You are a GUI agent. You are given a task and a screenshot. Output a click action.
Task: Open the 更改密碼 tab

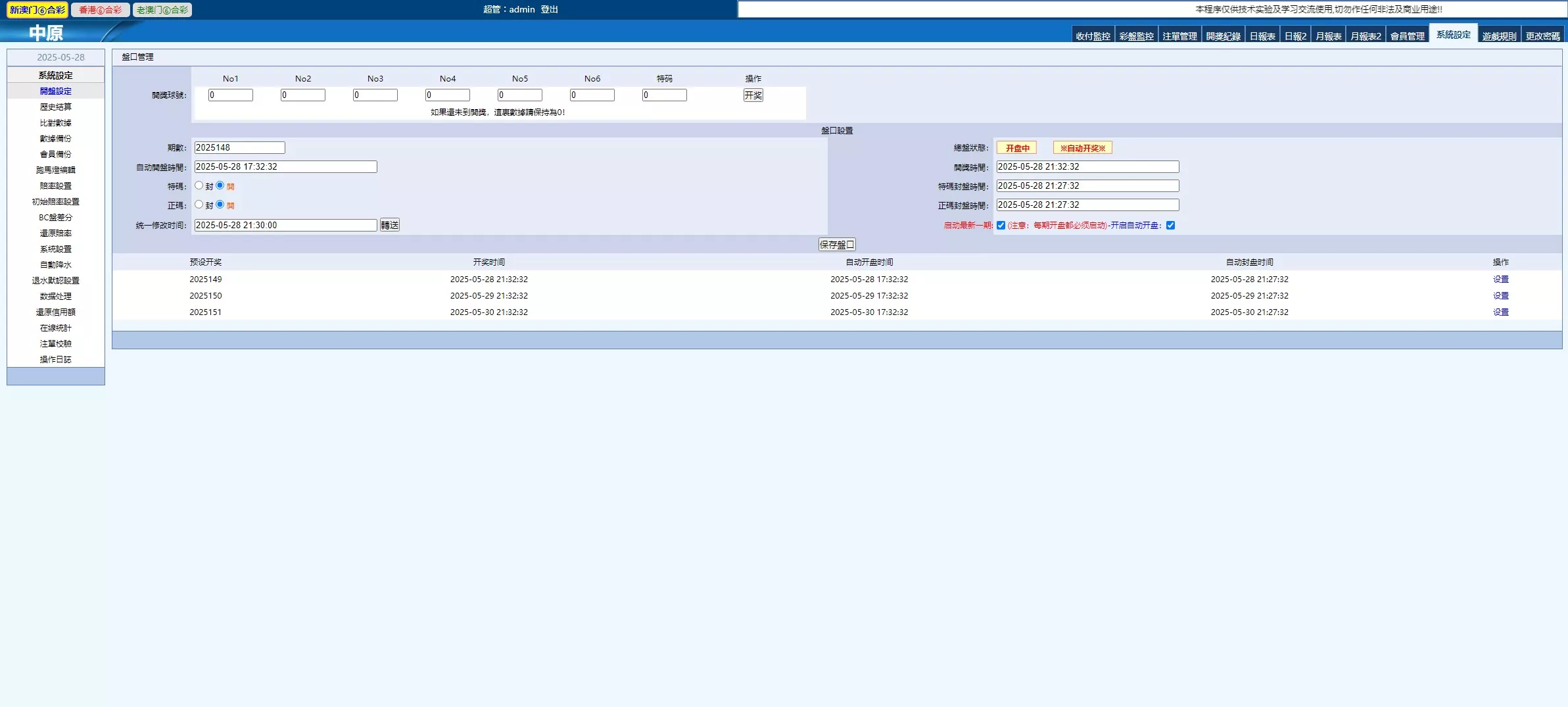click(1542, 36)
